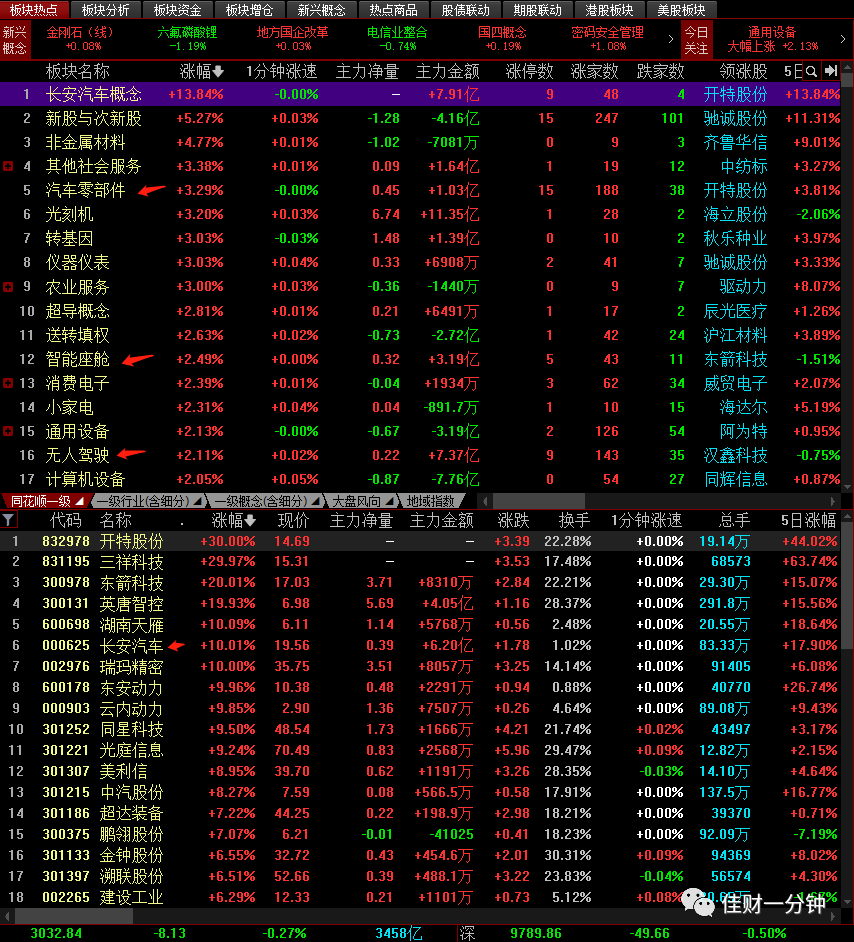The width and height of the screenshot is (854, 942).
Task: Select the 长安汽车 stock row
Action: 420,646
